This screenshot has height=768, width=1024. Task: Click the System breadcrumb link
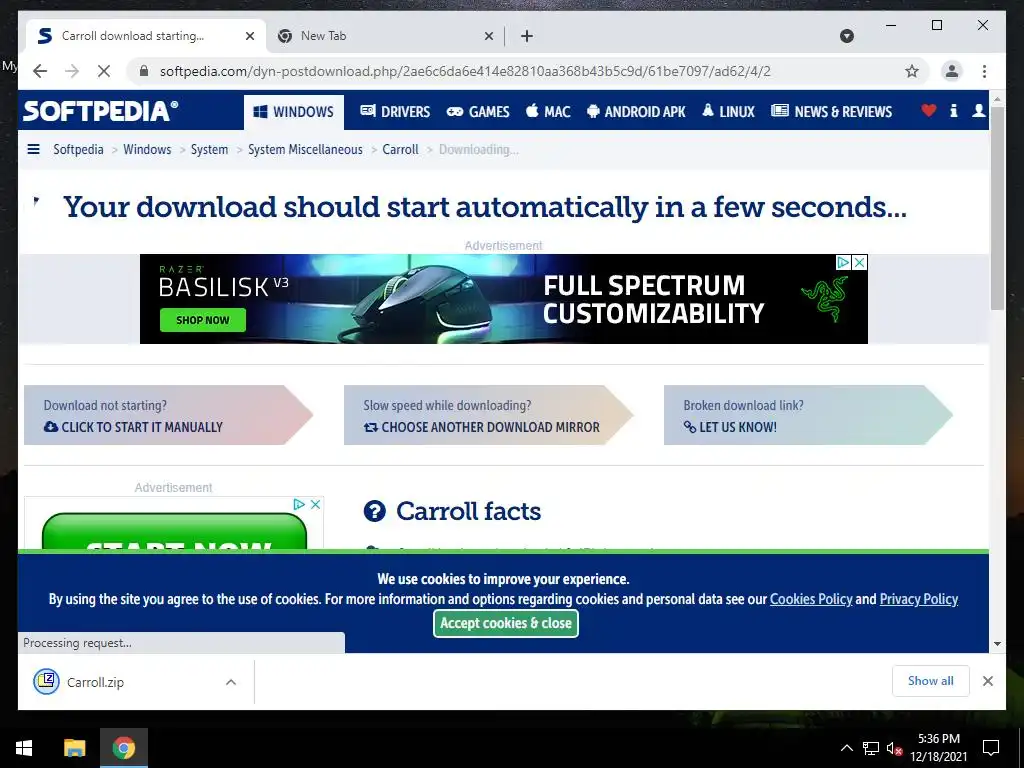pos(209,150)
